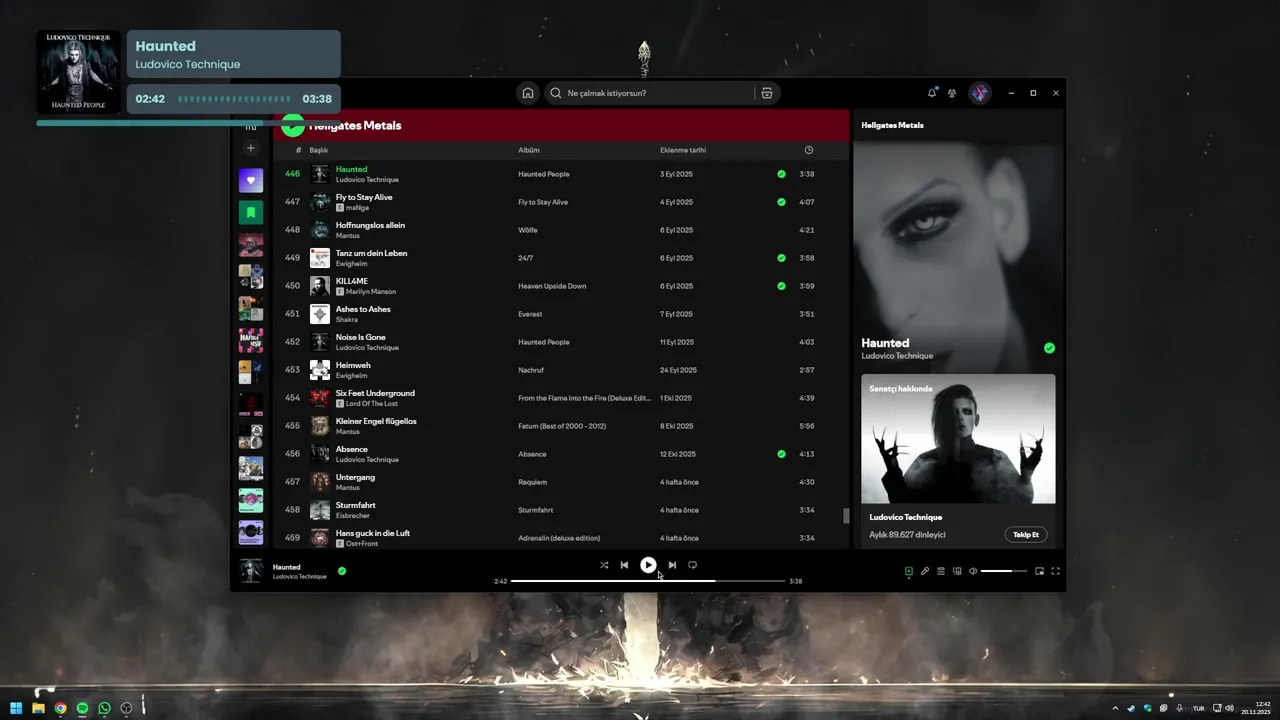Click the now playing album art in player bar
Image resolution: width=1280 pixels, height=720 pixels.
click(251, 571)
